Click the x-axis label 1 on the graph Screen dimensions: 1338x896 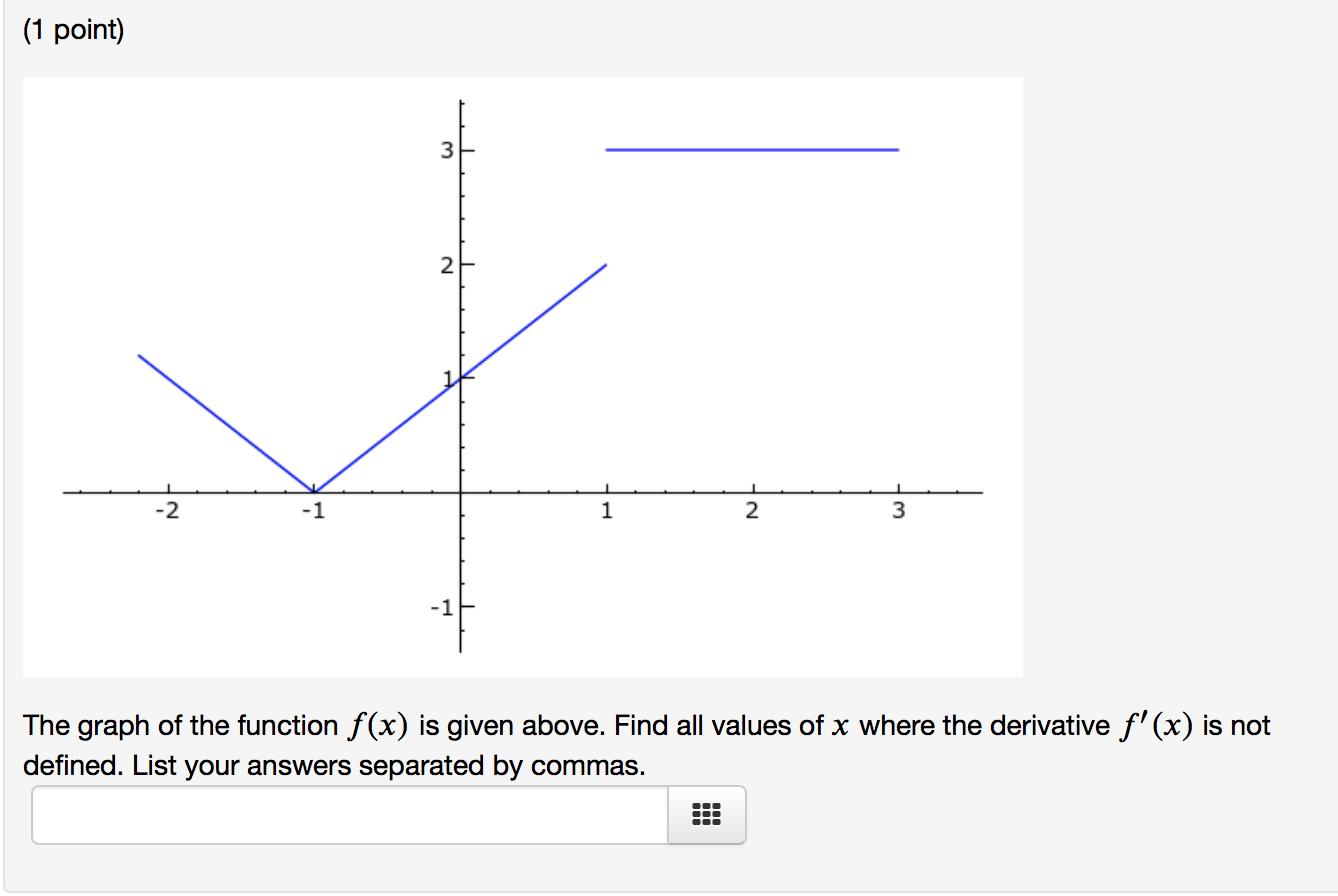coord(606,511)
